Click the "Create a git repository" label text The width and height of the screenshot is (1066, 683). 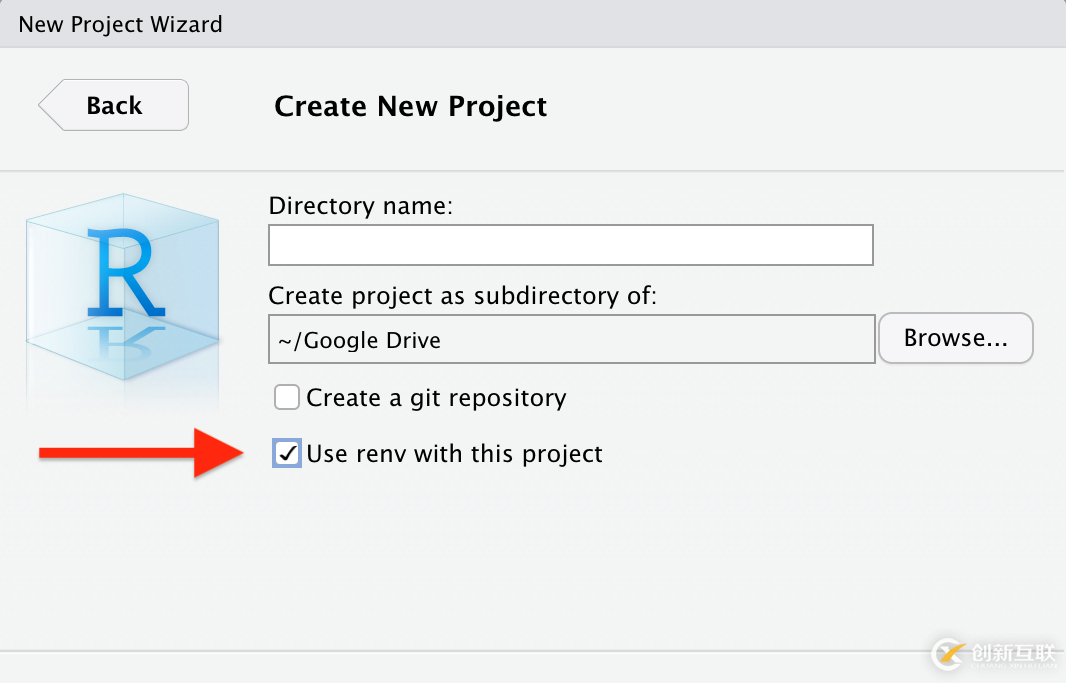click(436, 398)
